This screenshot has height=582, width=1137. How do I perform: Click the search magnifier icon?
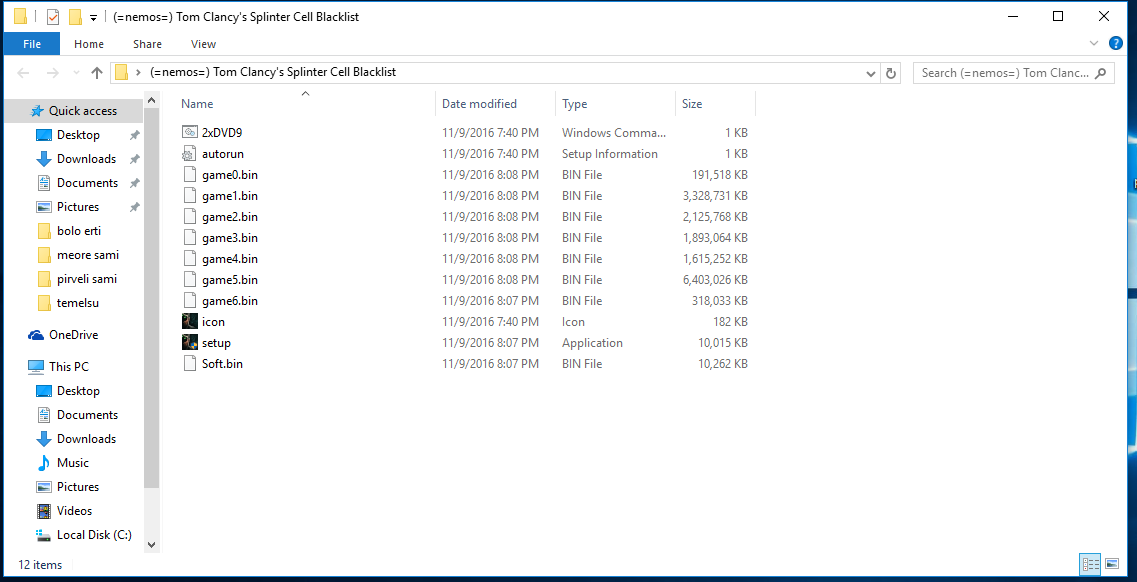pos(1101,72)
